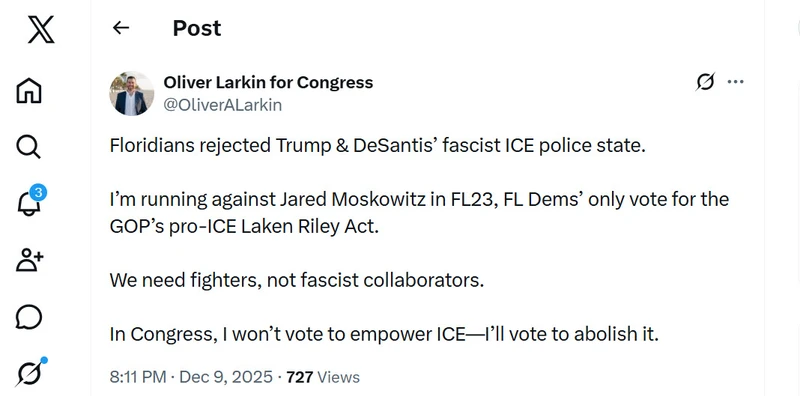Click the sentence about abolishing ICE
Screen dimensions: 800x396
tap(384, 334)
